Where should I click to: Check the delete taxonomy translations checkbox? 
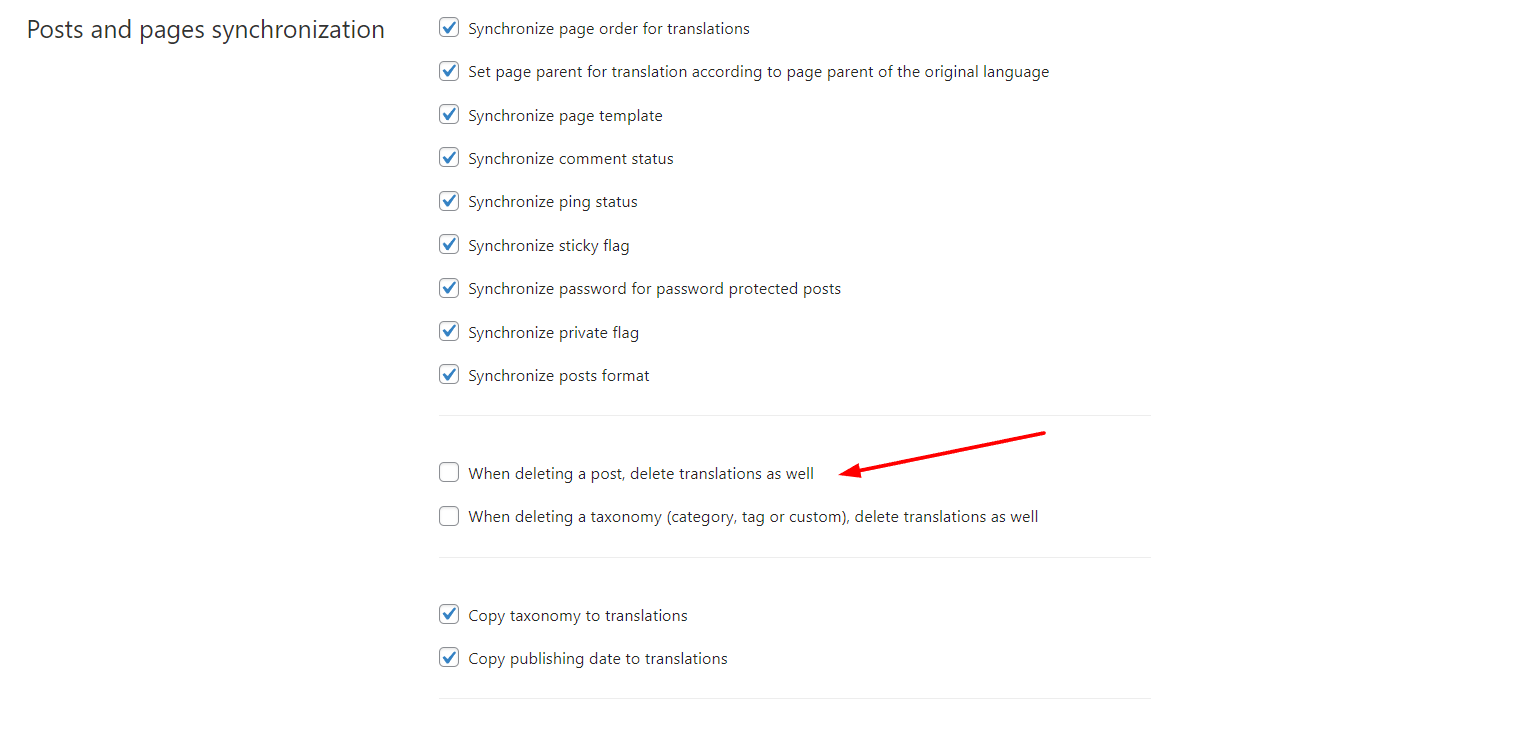point(449,516)
